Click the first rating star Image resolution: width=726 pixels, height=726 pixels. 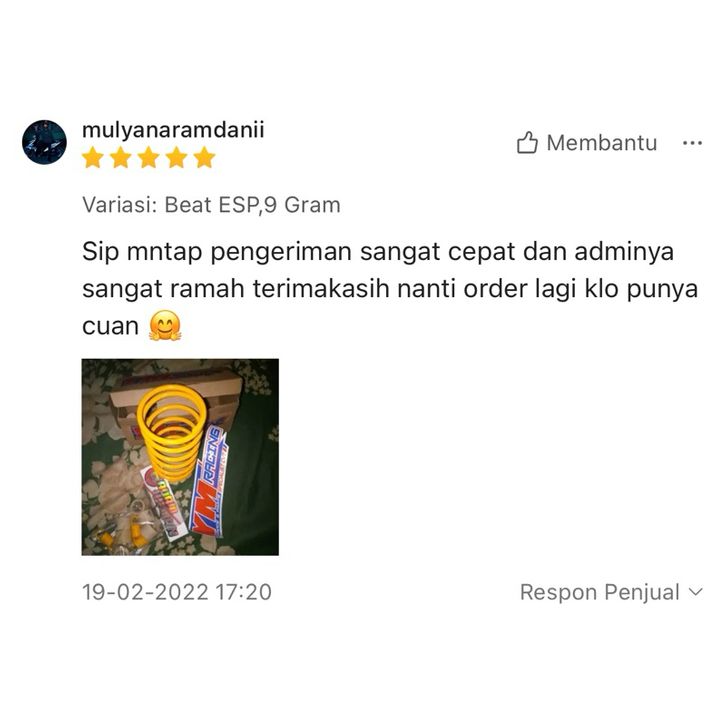[93, 157]
